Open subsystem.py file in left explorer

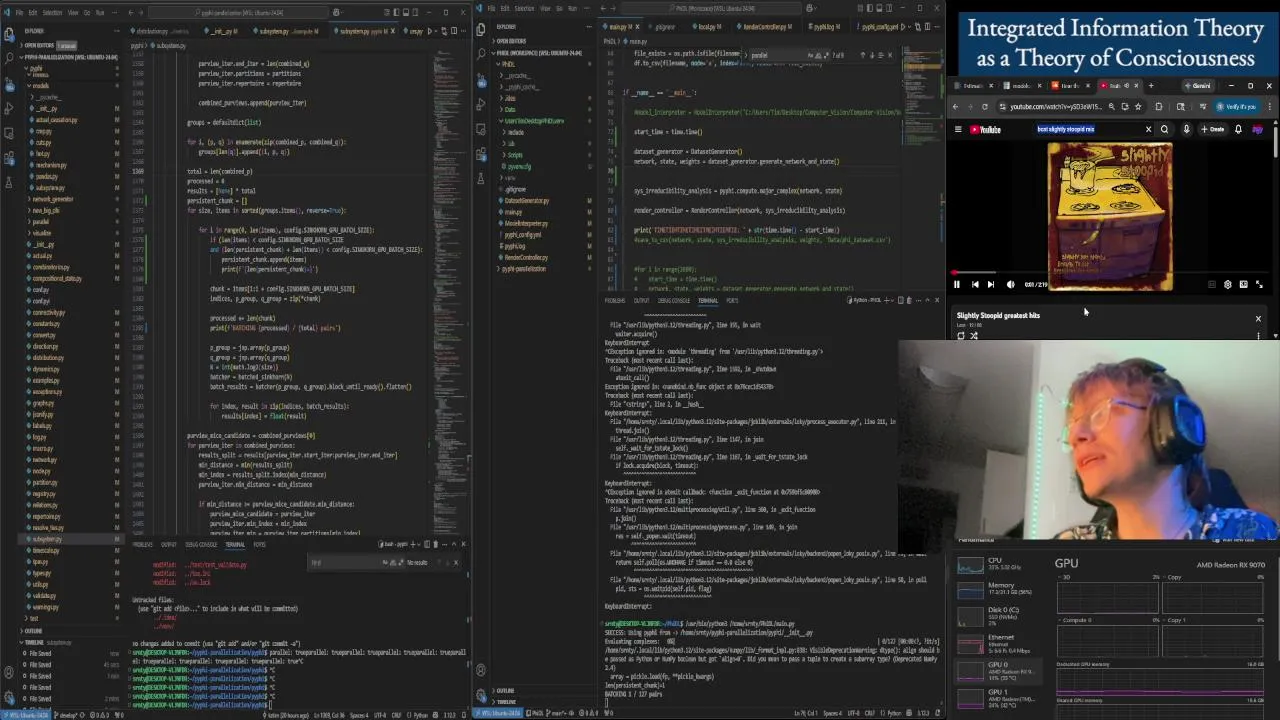(47, 539)
